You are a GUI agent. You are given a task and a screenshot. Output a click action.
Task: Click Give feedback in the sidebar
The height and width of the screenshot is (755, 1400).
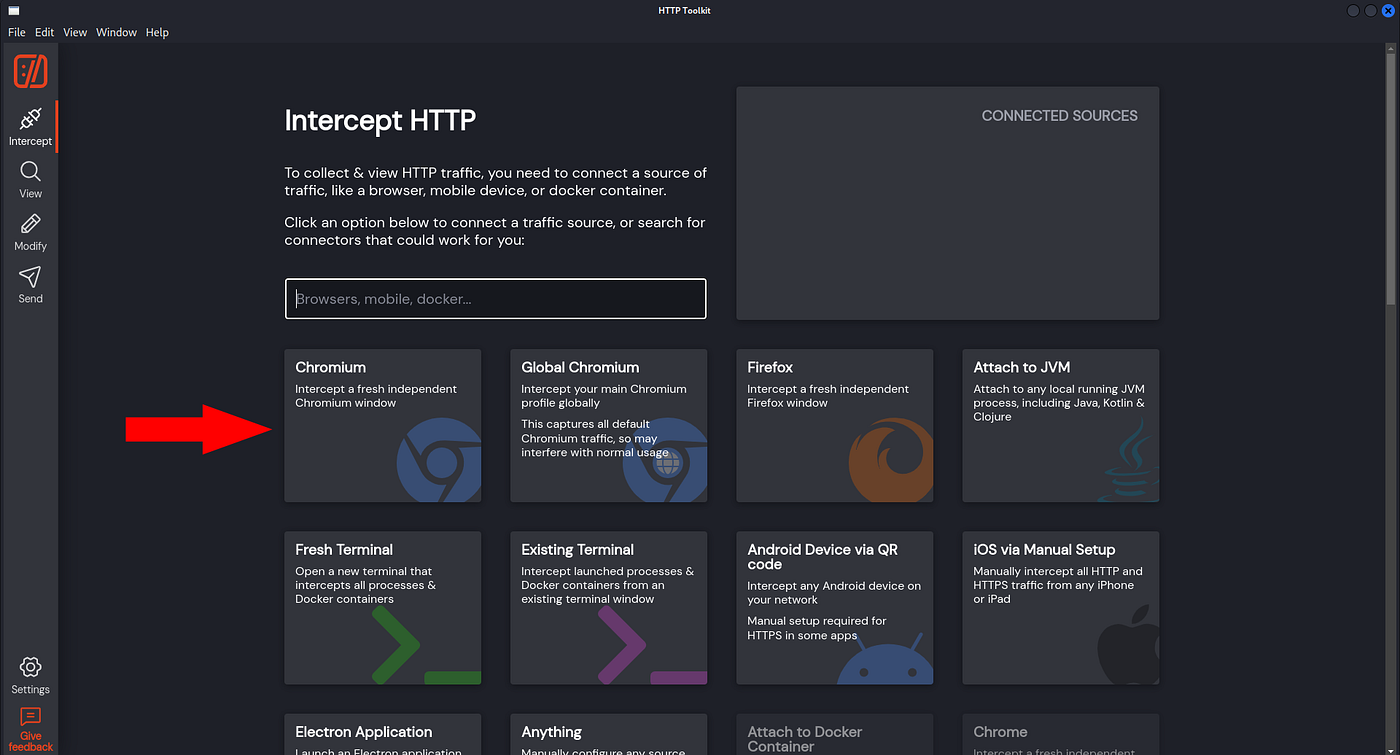coord(30,729)
